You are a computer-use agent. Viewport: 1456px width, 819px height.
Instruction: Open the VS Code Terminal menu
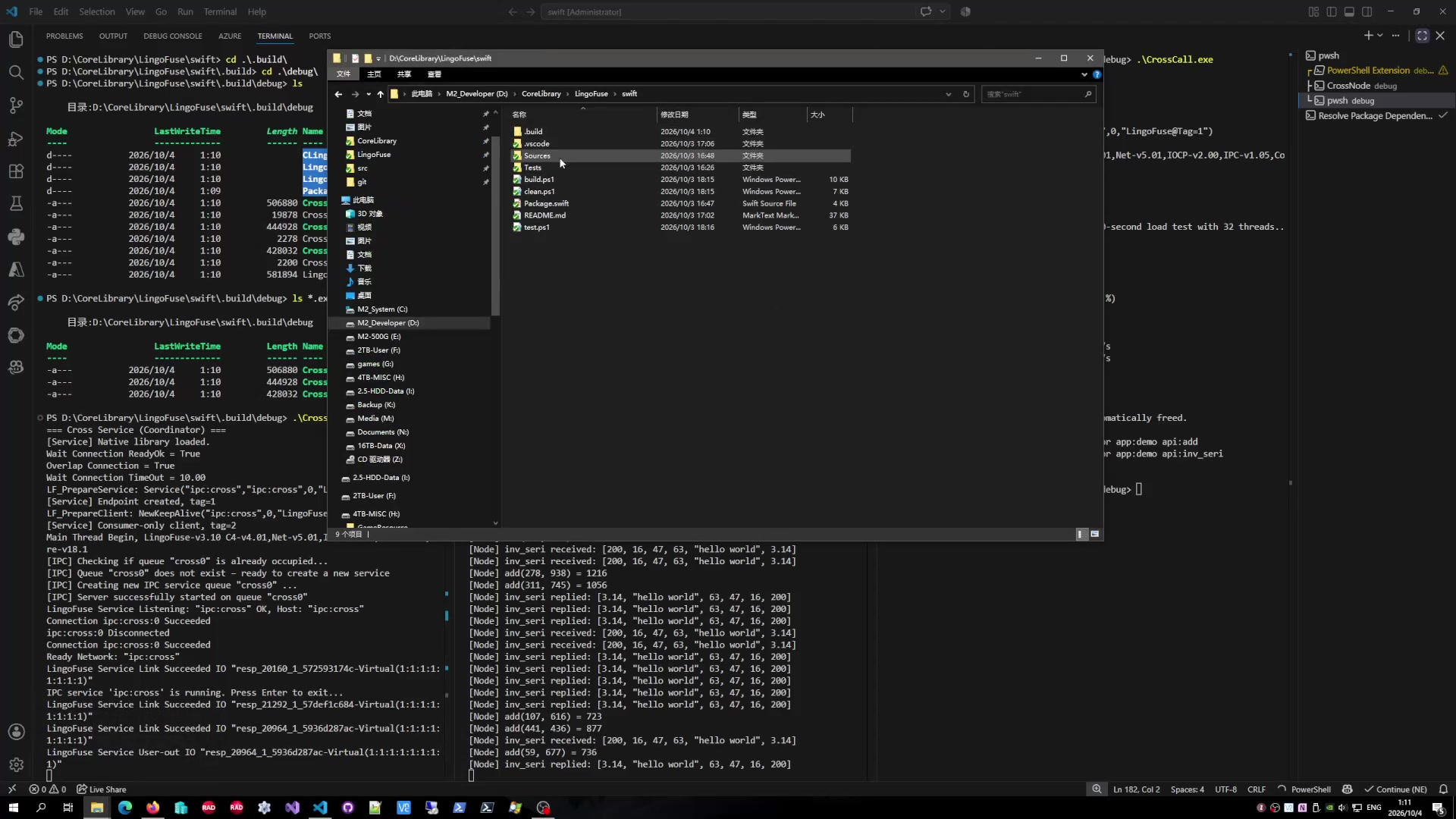pyautogui.click(x=220, y=12)
